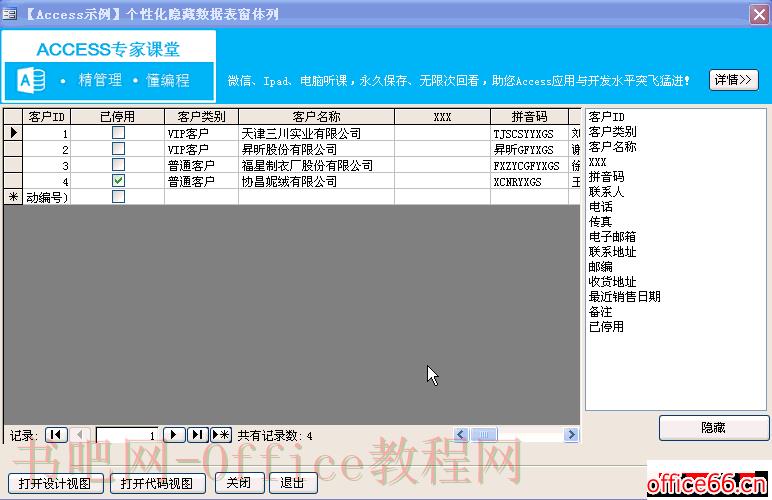Toggle 已停用 checkbox for 昇昕股份有限公司
Viewport: 772px width, 500px height.
point(118,149)
